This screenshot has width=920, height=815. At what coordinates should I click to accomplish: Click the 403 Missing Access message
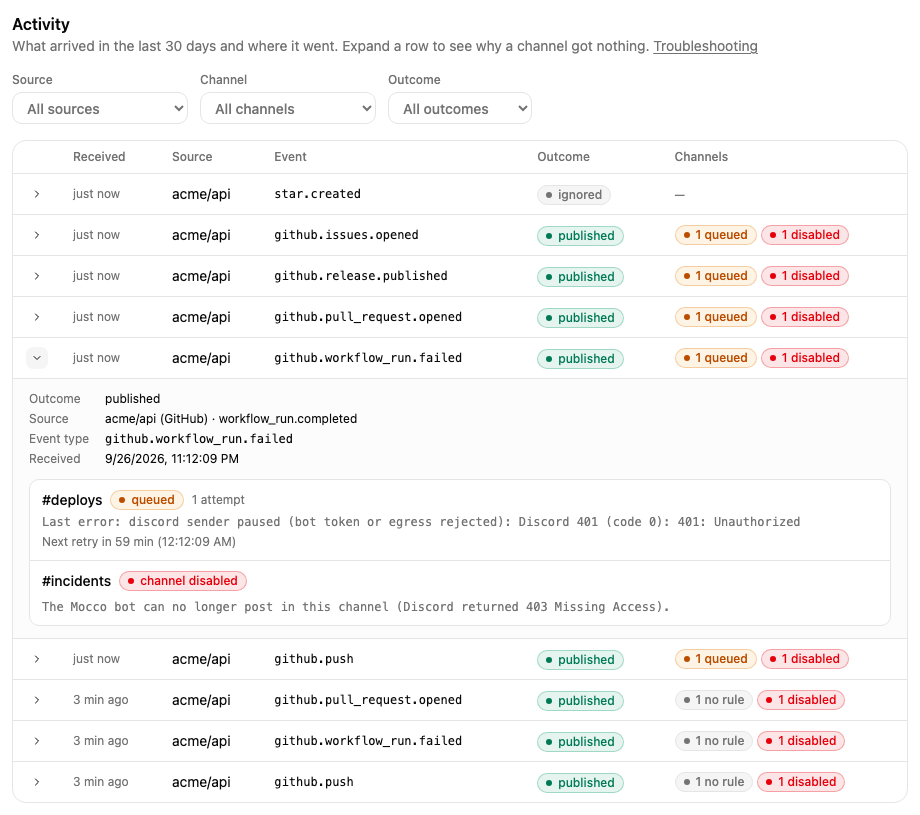356,607
